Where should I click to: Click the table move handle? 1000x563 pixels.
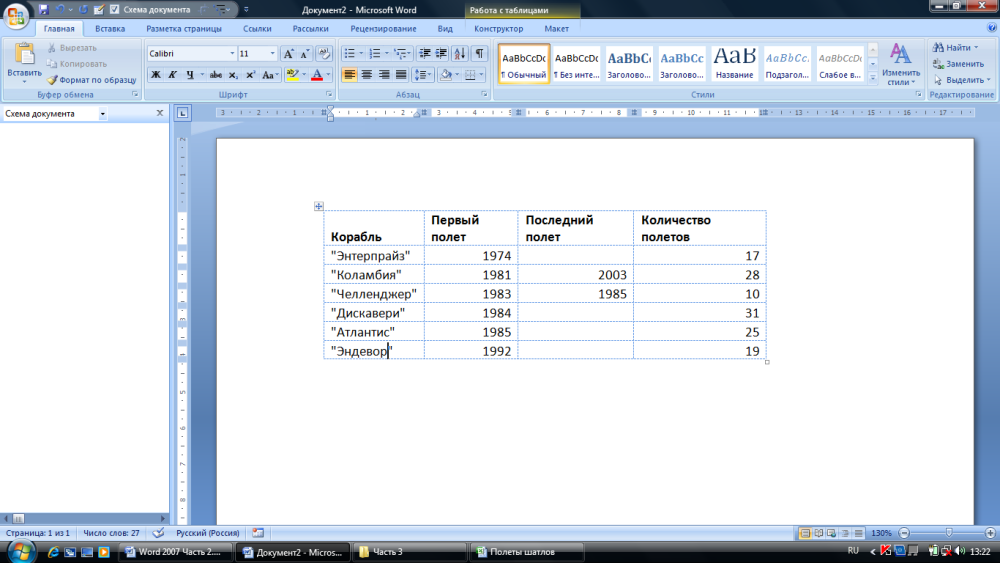pyautogui.click(x=319, y=206)
